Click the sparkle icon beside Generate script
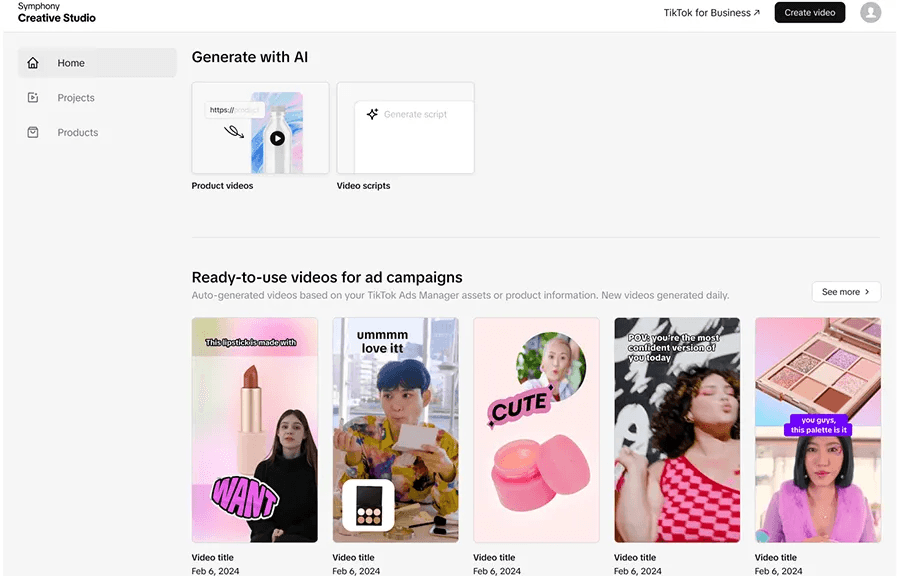900x581 pixels. pos(373,114)
